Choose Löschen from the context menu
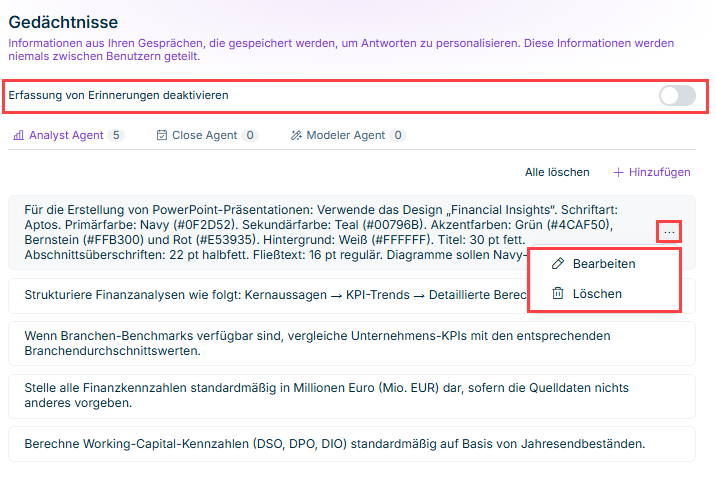The width and height of the screenshot is (716, 479). coord(604,294)
